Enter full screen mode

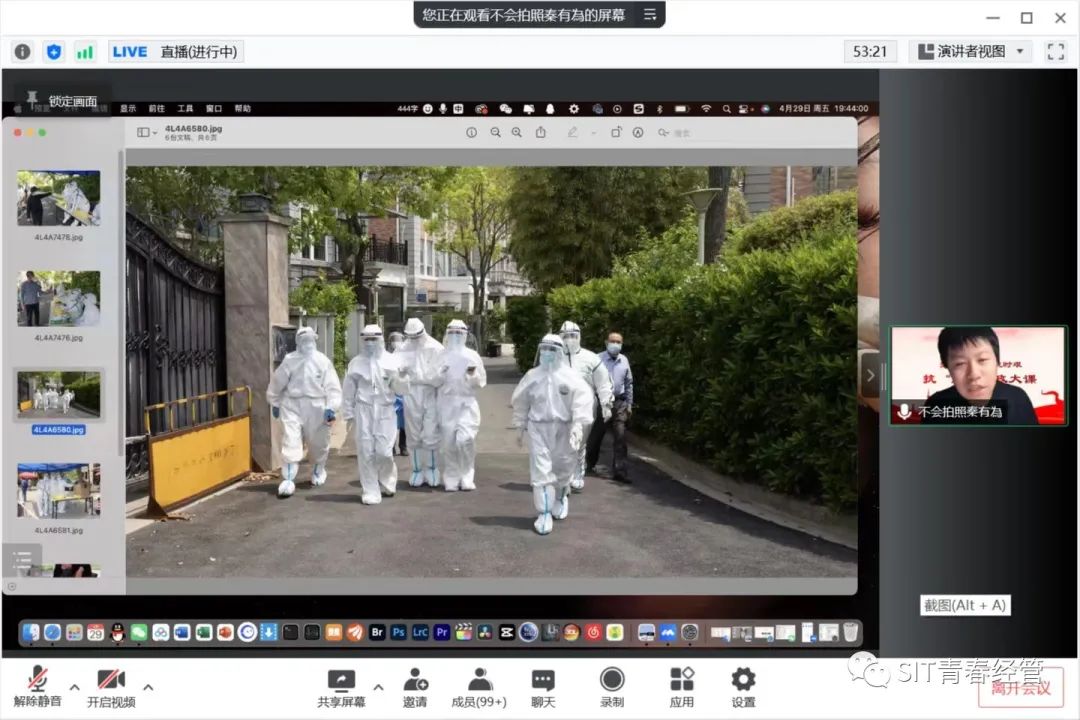1055,51
